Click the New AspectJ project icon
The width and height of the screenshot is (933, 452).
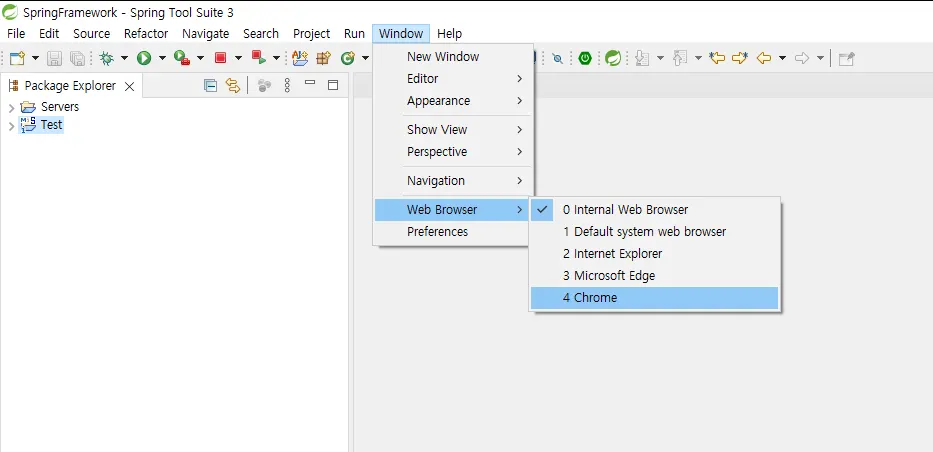click(300, 58)
